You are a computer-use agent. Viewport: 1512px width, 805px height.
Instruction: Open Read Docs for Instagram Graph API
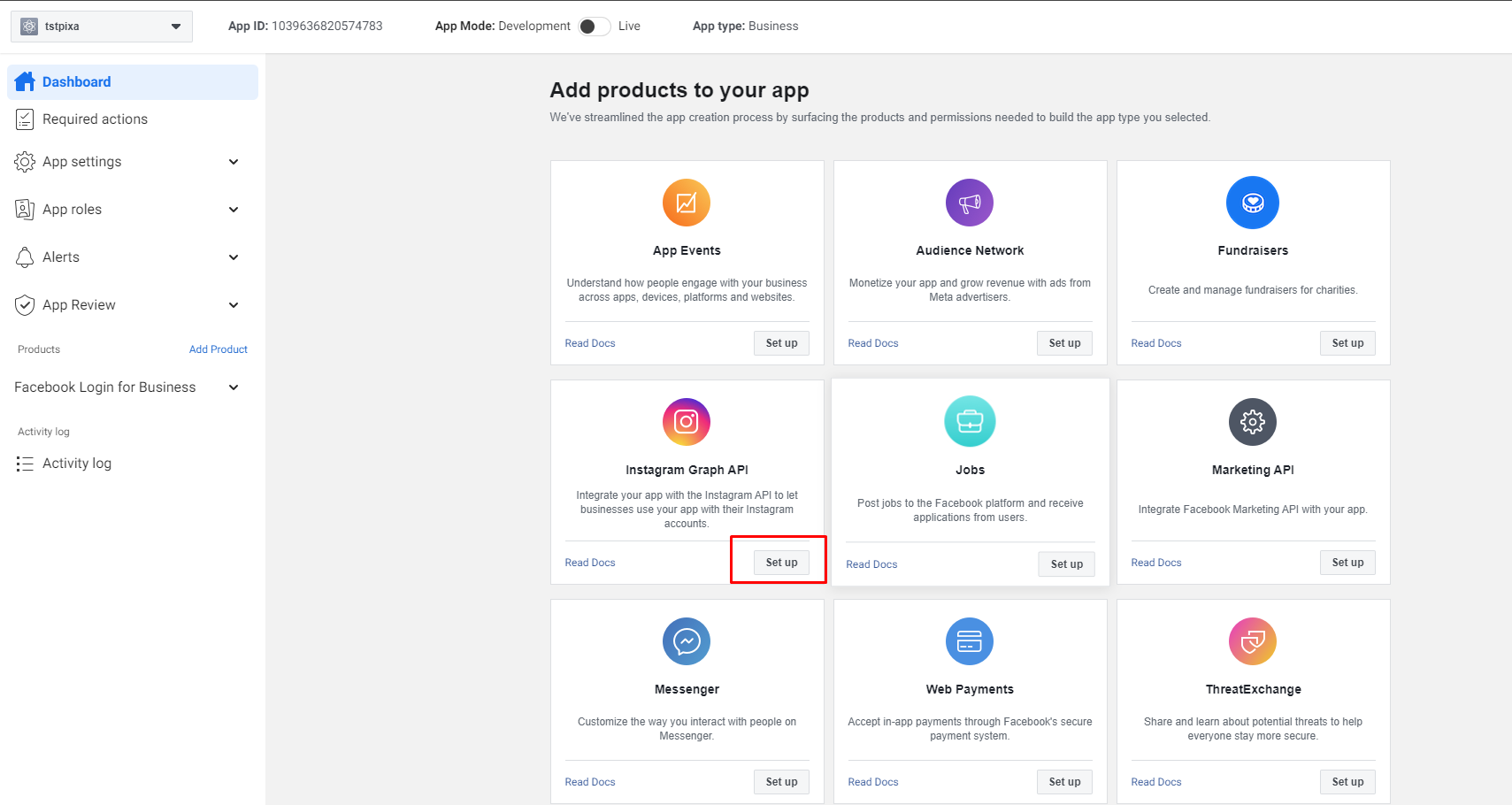point(590,563)
